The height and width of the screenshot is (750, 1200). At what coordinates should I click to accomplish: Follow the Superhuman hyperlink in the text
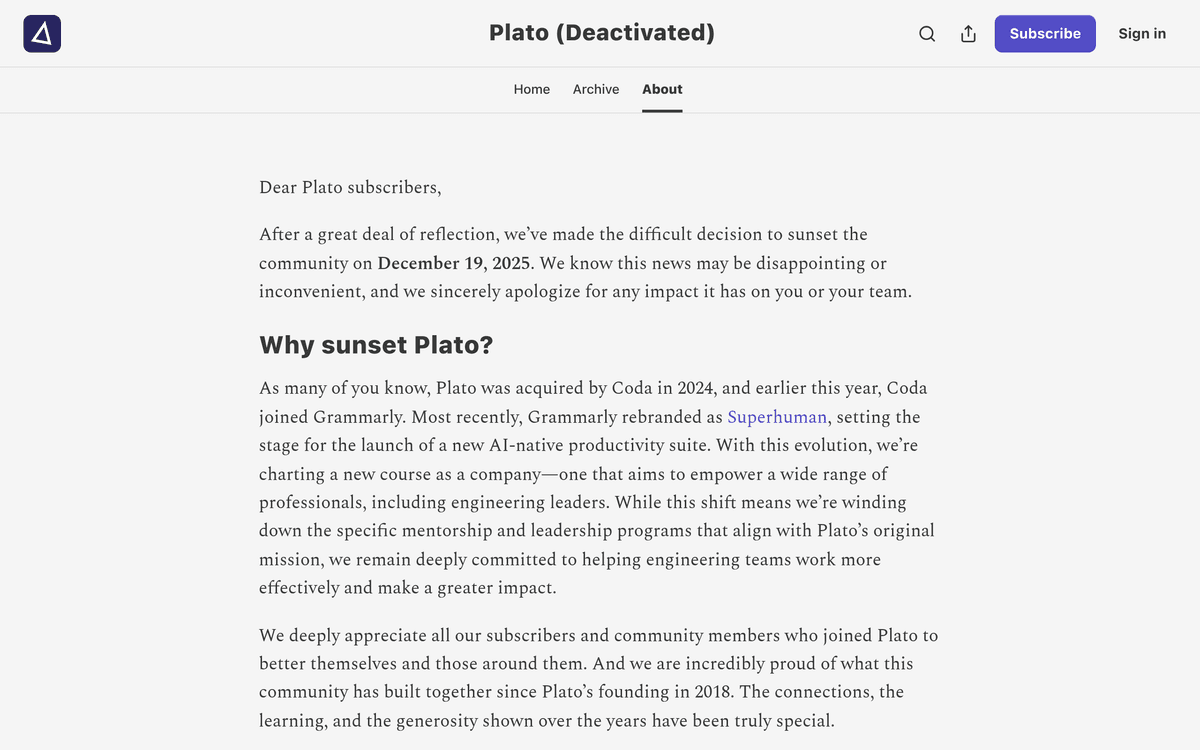(x=777, y=417)
